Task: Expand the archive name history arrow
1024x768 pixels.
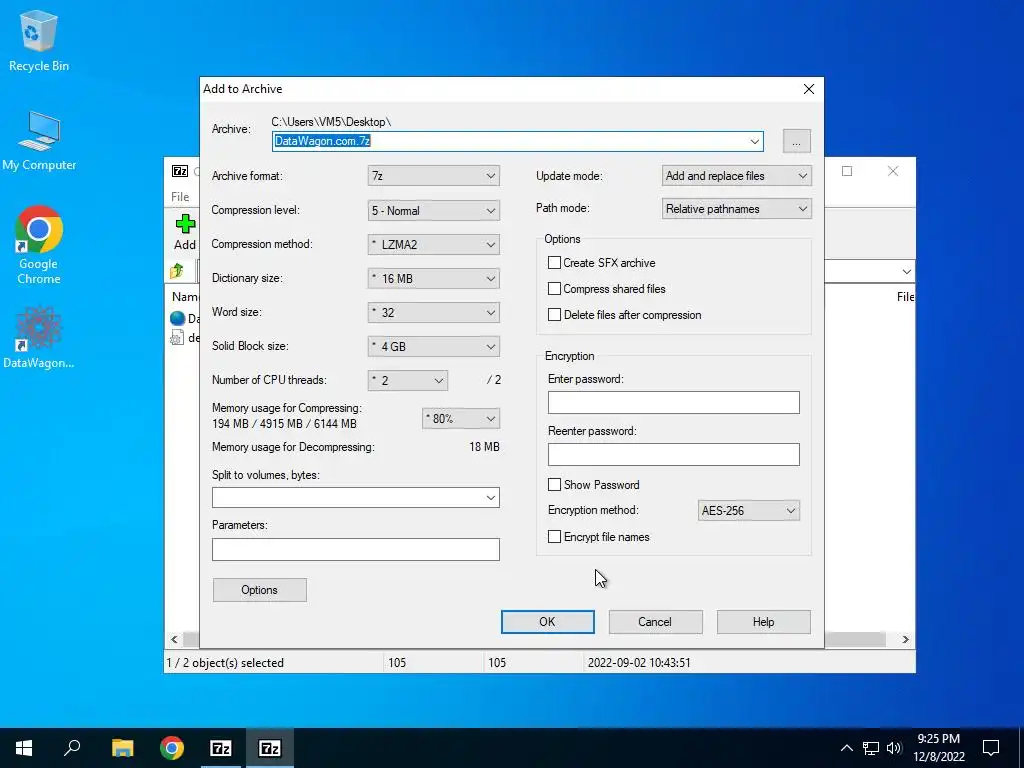Action: point(754,141)
